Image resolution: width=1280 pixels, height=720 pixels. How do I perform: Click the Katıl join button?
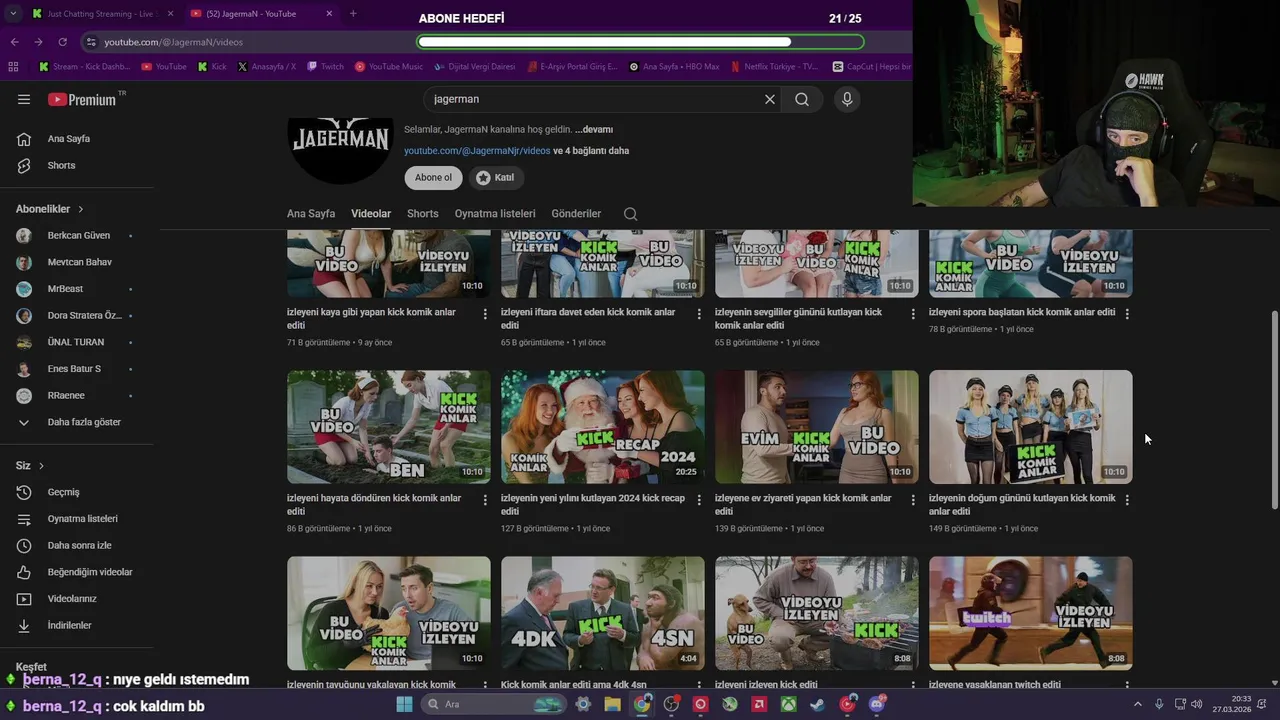(496, 177)
